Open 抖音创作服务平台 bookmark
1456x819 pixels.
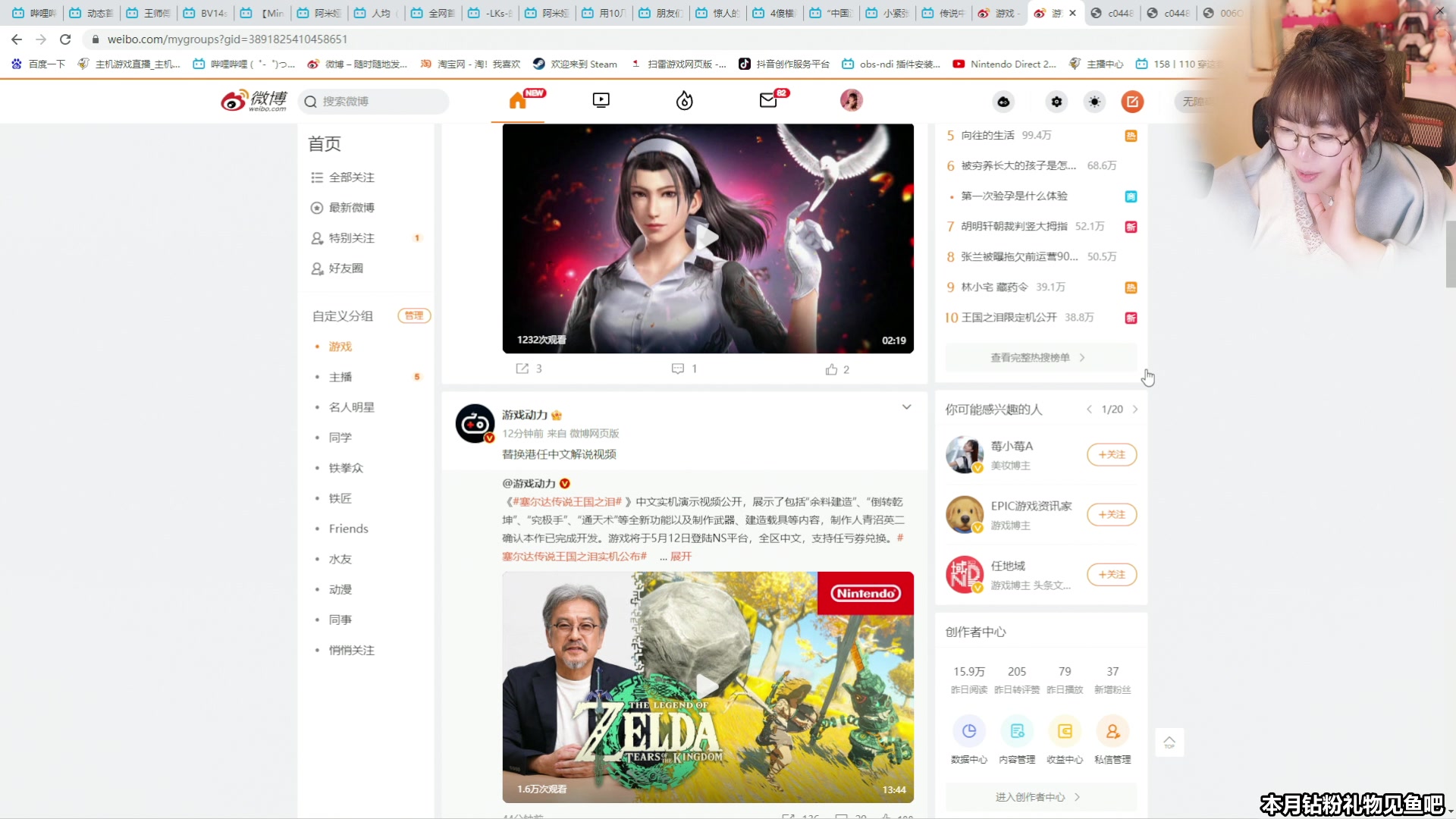click(784, 64)
